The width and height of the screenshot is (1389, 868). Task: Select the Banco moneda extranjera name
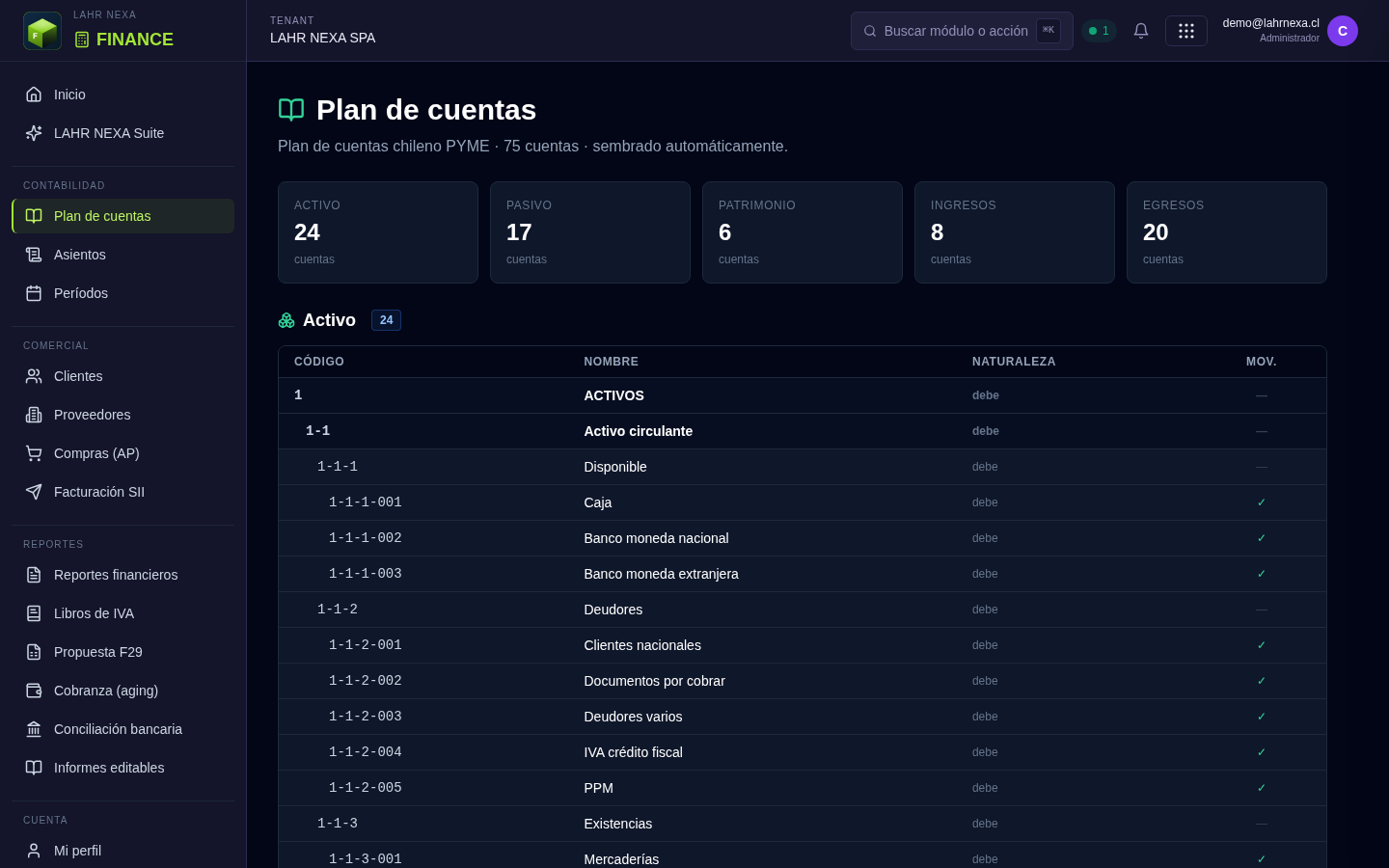661,574
